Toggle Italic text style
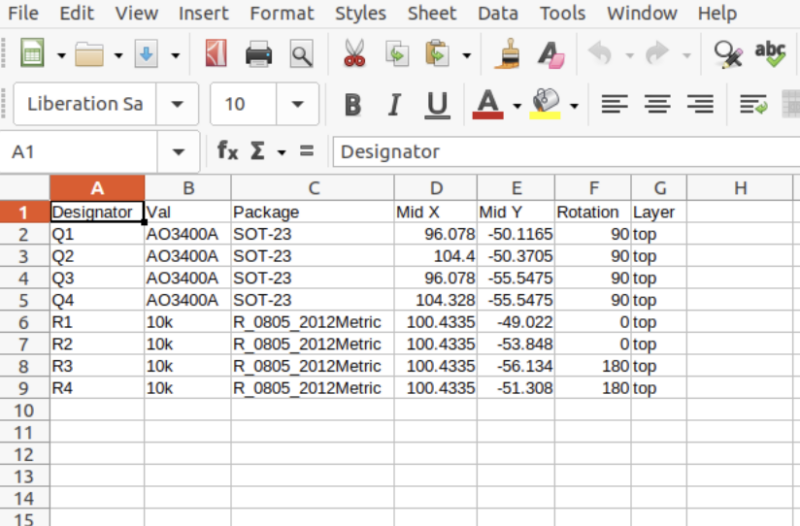The height and width of the screenshot is (526, 800). (394, 104)
